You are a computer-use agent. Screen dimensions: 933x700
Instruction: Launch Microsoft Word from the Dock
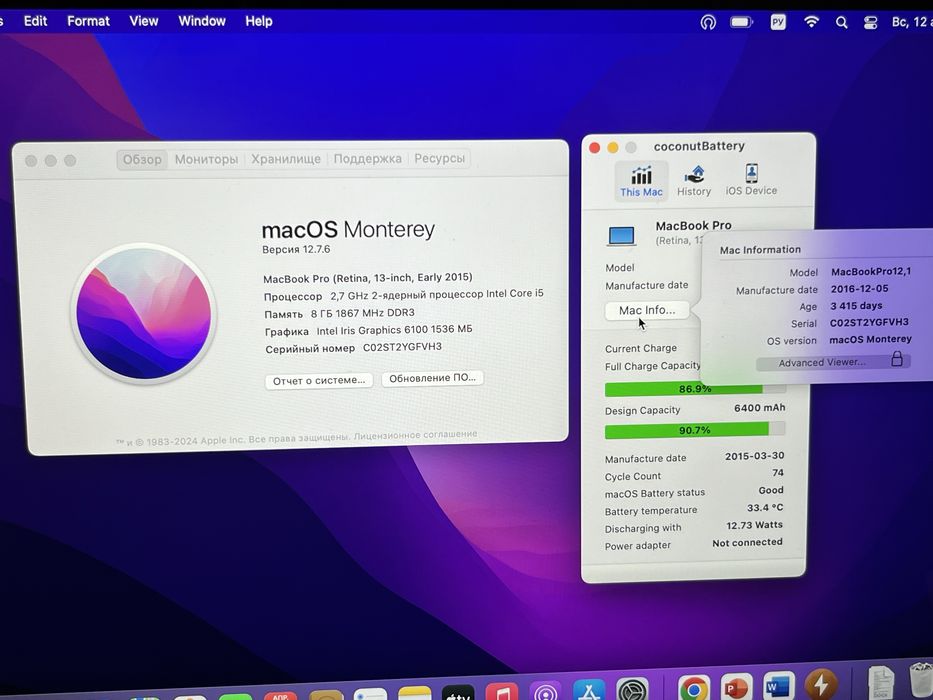click(778, 687)
